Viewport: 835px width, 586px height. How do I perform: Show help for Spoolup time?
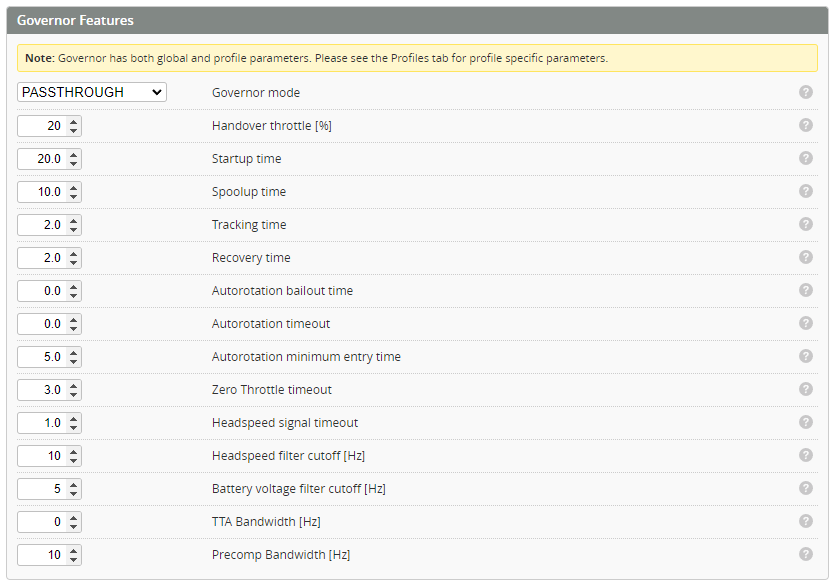click(806, 191)
